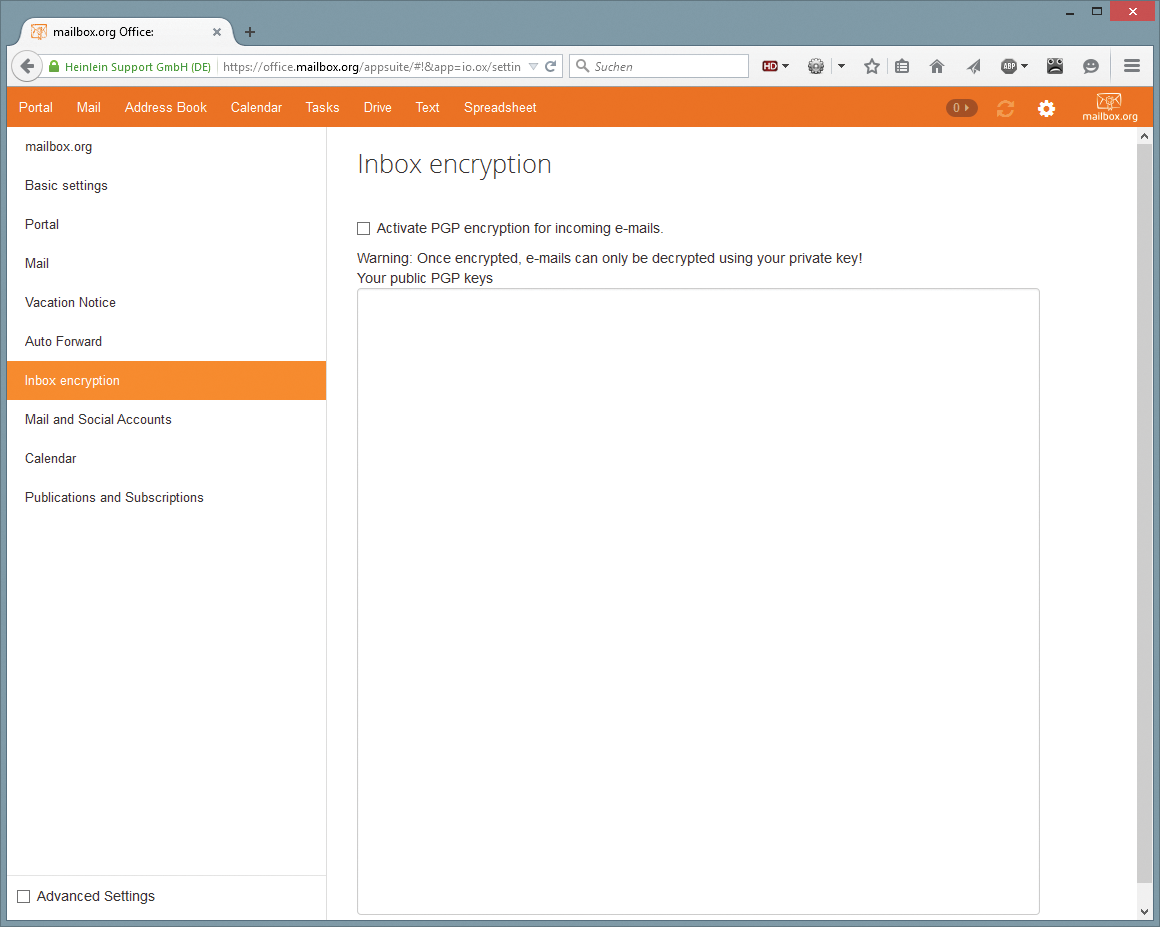
Task: Select Vacation Notice in the sidebar
Action: tap(70, 302)
